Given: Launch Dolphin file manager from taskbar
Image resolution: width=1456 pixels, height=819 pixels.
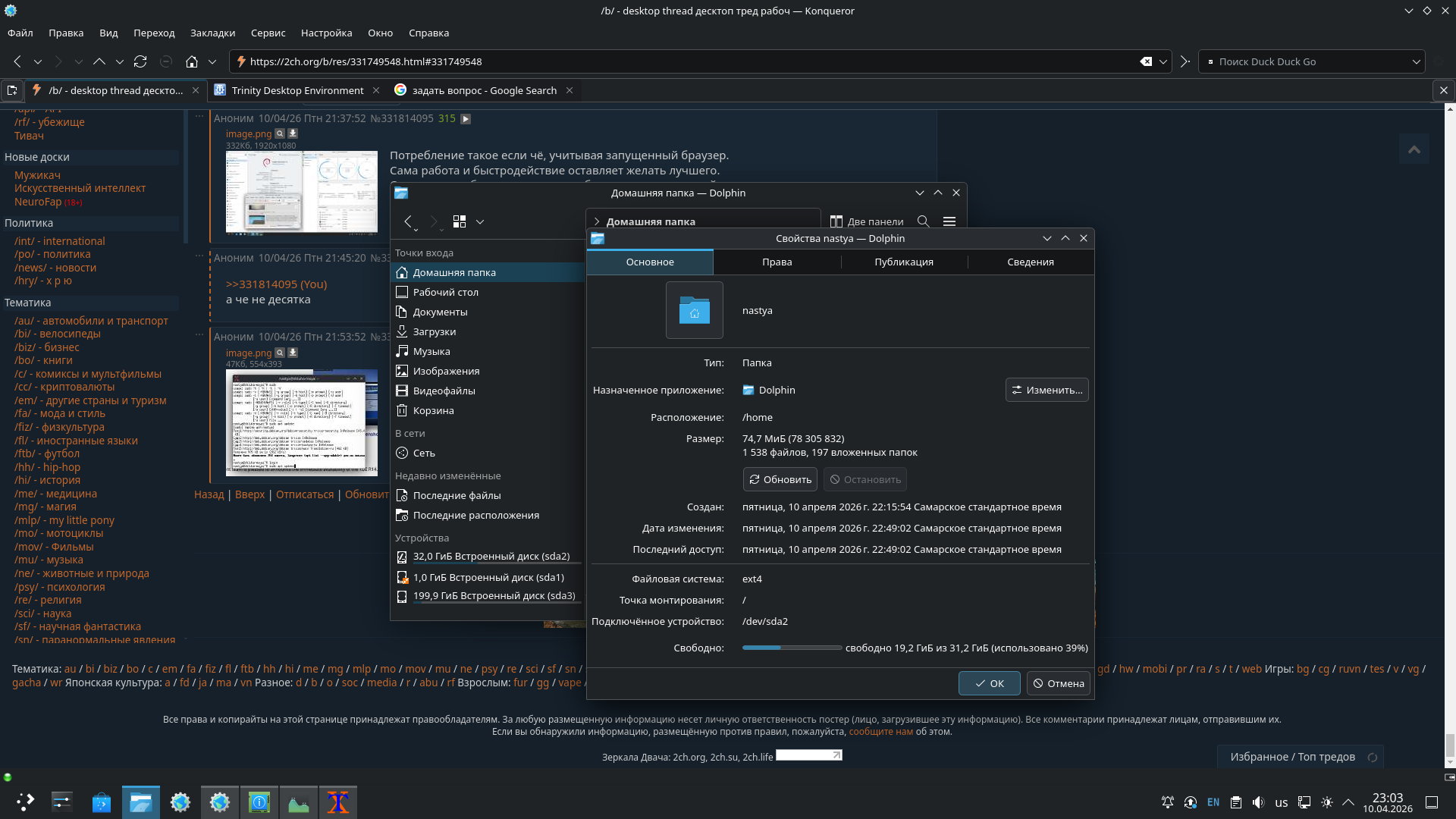Looking at the screenshot, I should click(x=141, y=802).
